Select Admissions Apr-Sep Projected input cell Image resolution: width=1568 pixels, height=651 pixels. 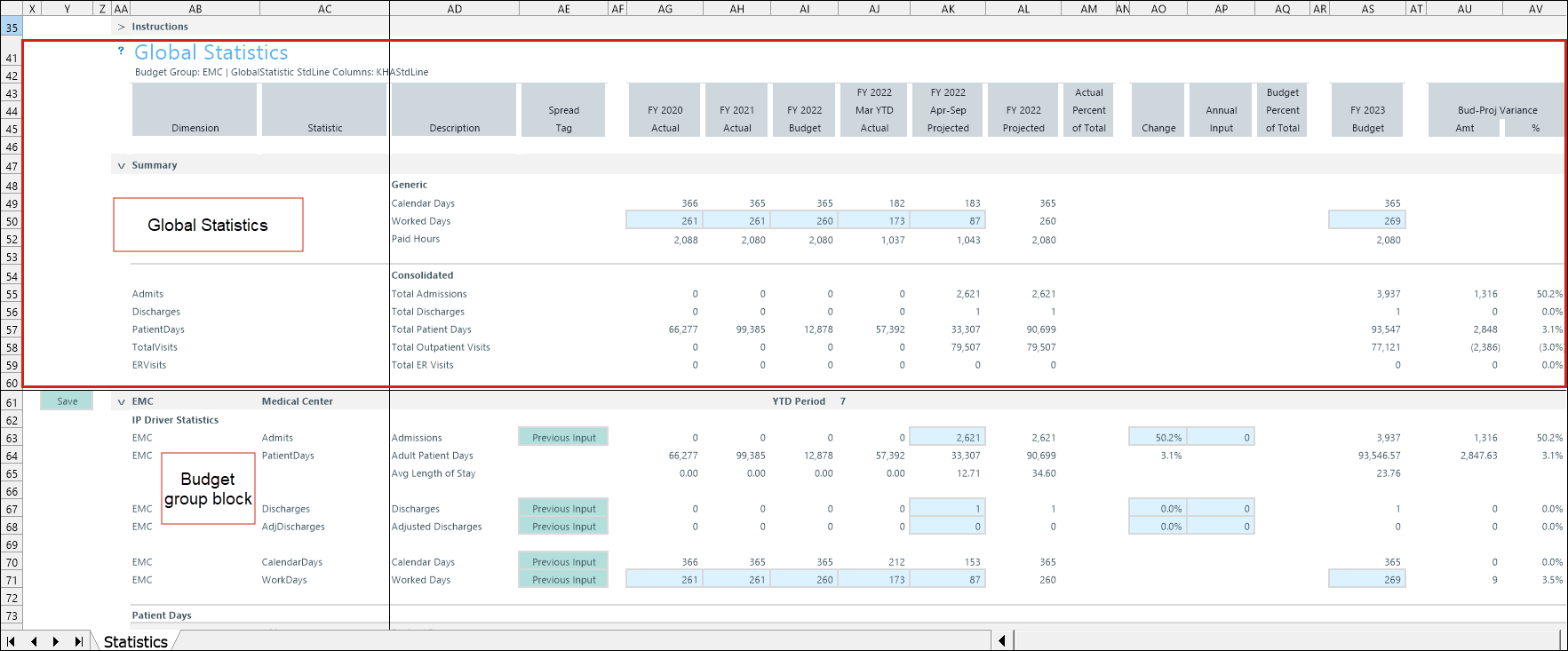[x=947, y=437]
